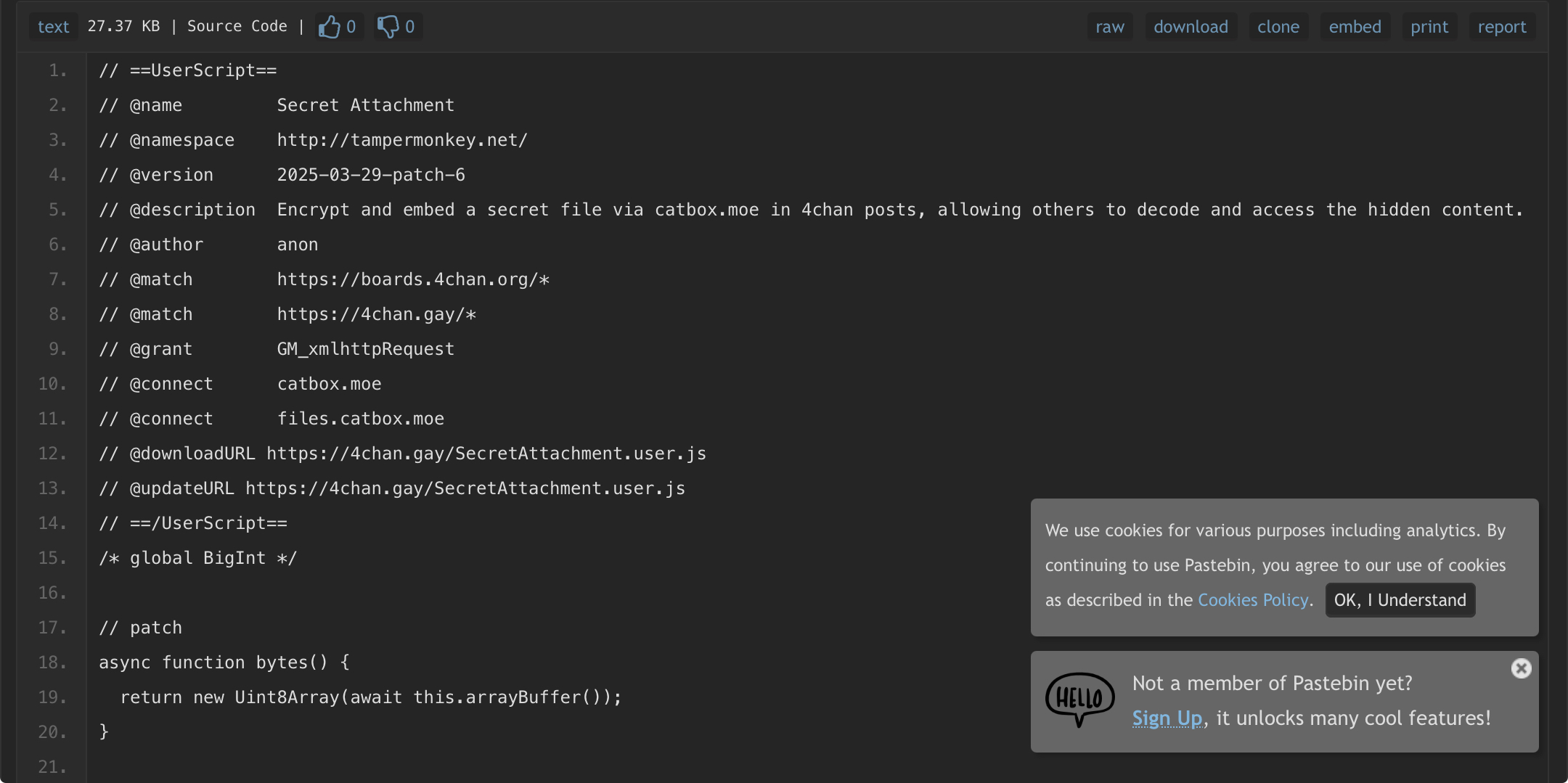Click the '// patch' comment line
This screenshot has width=1568, height=783.
pyautogui.click(x=141, y=628)
